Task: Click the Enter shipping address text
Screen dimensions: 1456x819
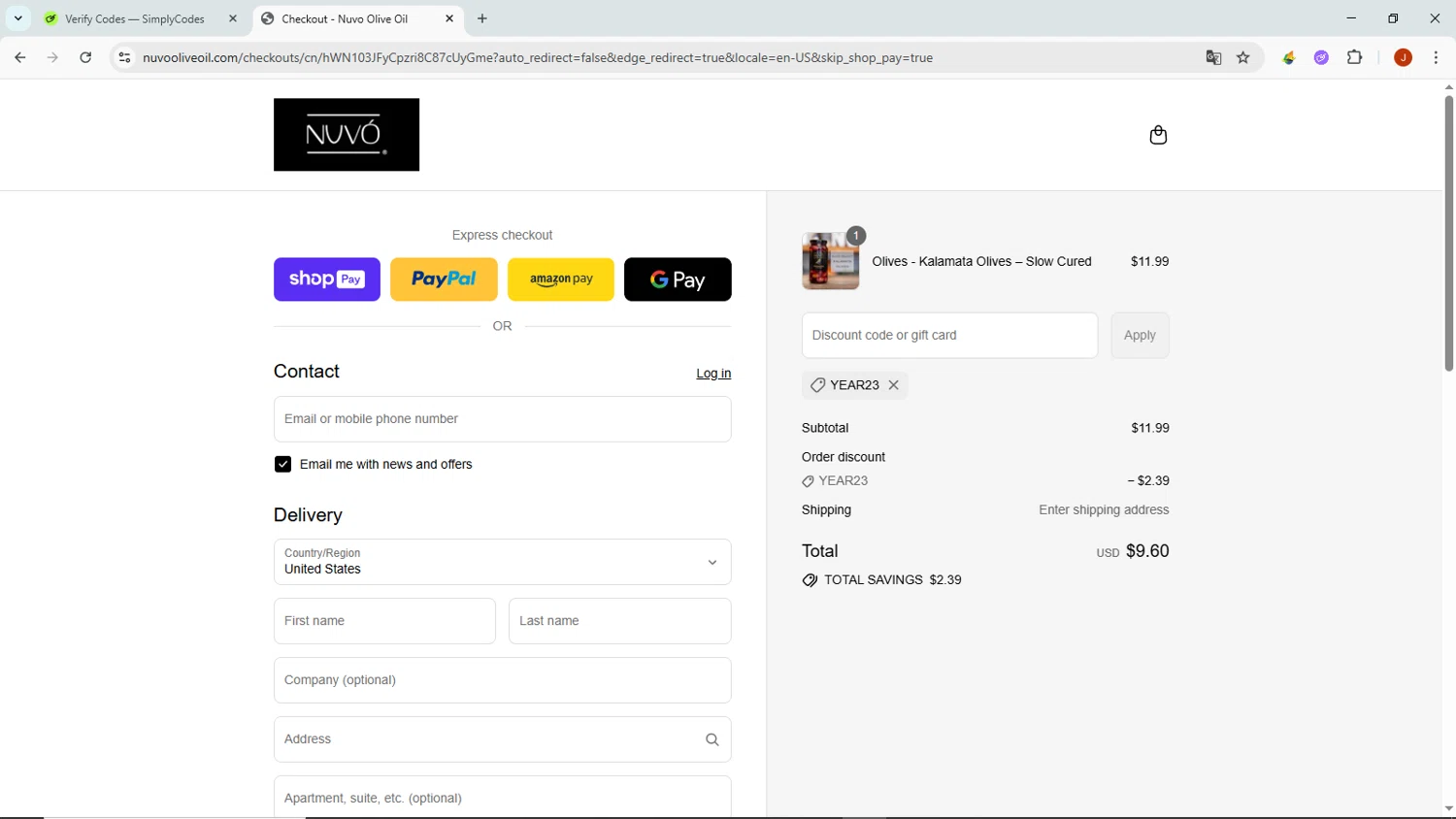Action: point(1104,509)
